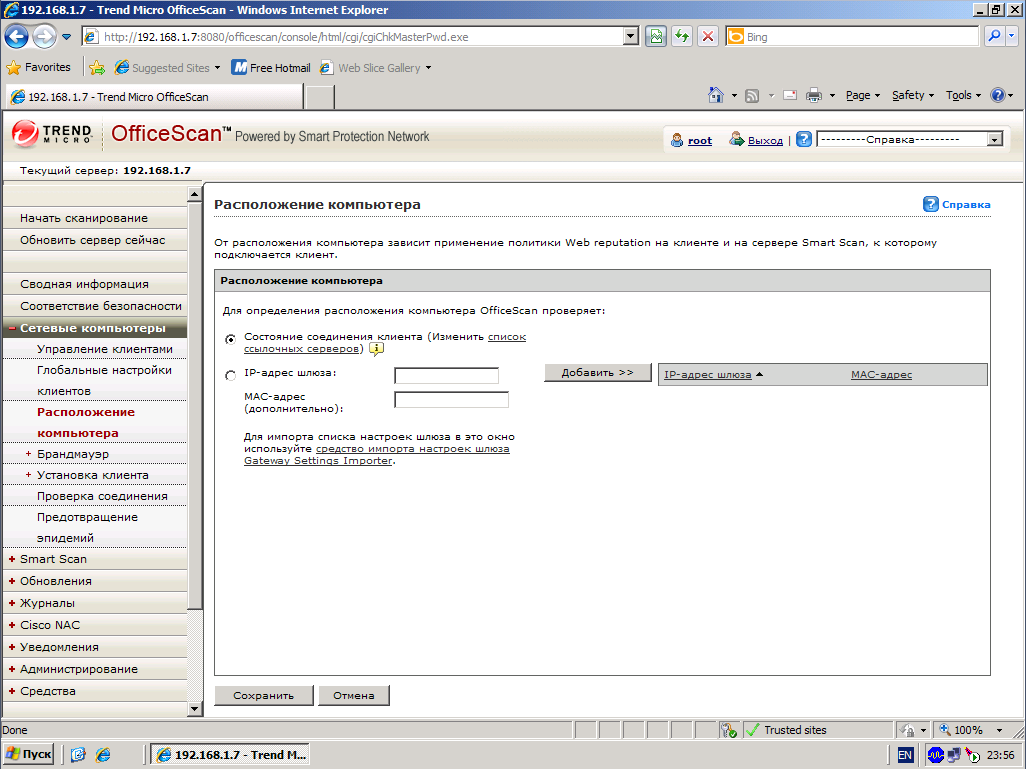Select Состояние соединения клиента radio button
Screen dimensions: 1026x769
[230, 339]
